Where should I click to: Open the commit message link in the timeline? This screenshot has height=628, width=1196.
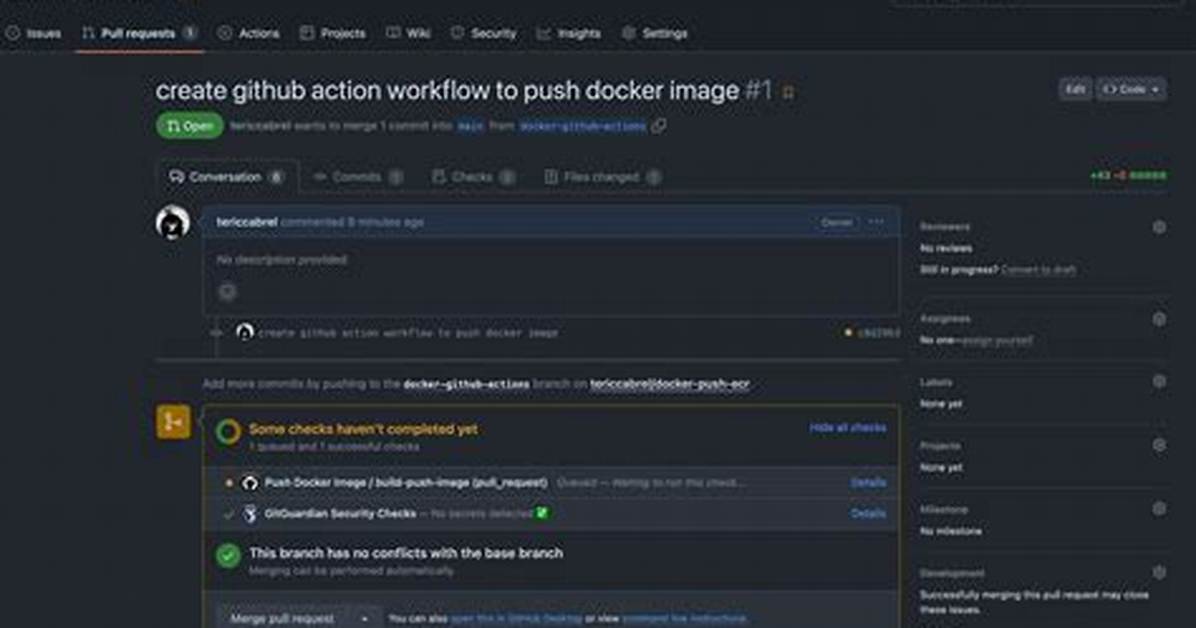coord(407,333)
